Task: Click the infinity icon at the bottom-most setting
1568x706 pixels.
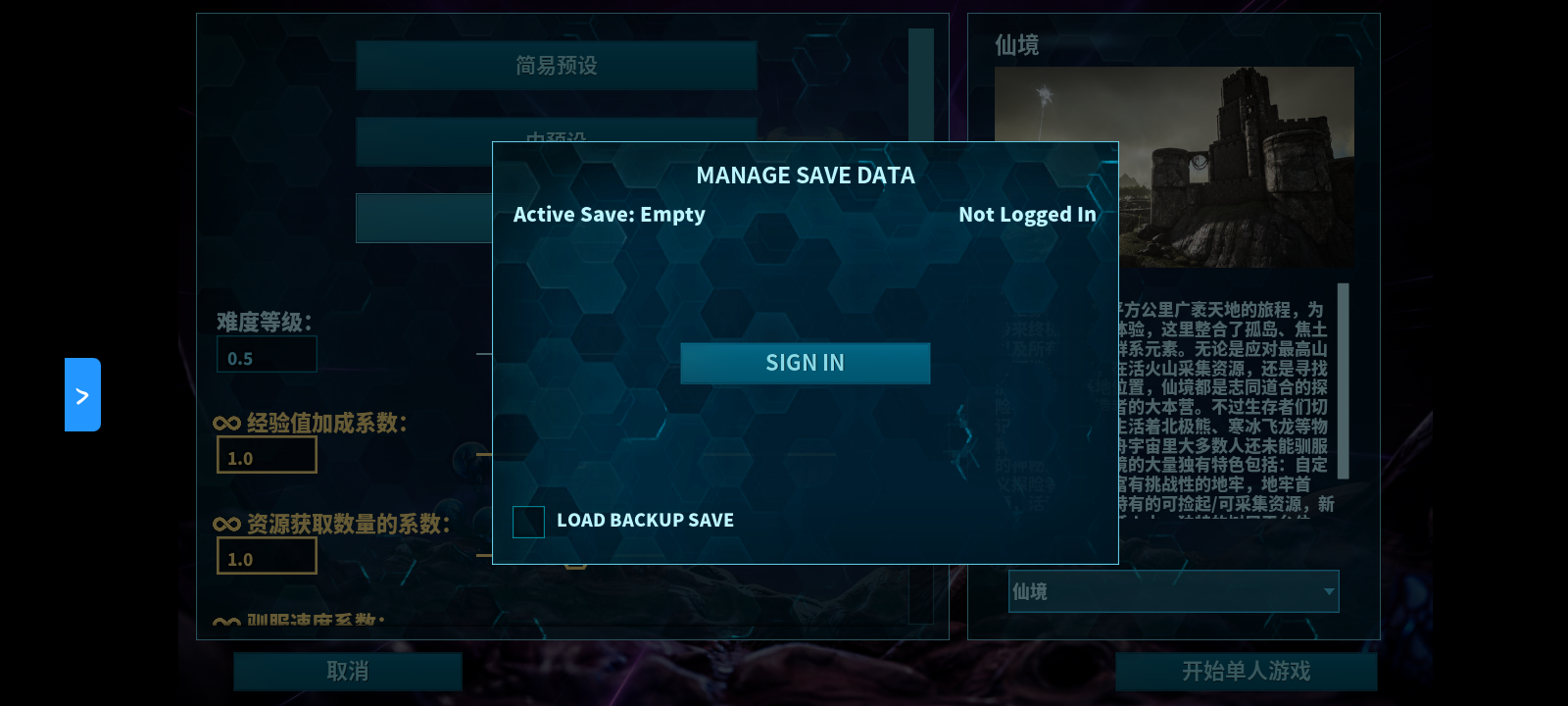Action: click(226, 623)
